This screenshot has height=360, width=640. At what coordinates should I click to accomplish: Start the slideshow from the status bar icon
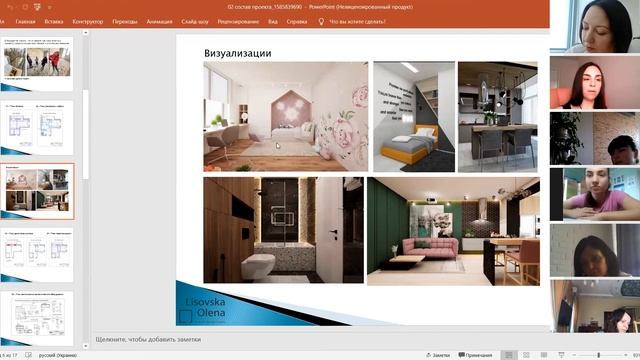(561, 355)
